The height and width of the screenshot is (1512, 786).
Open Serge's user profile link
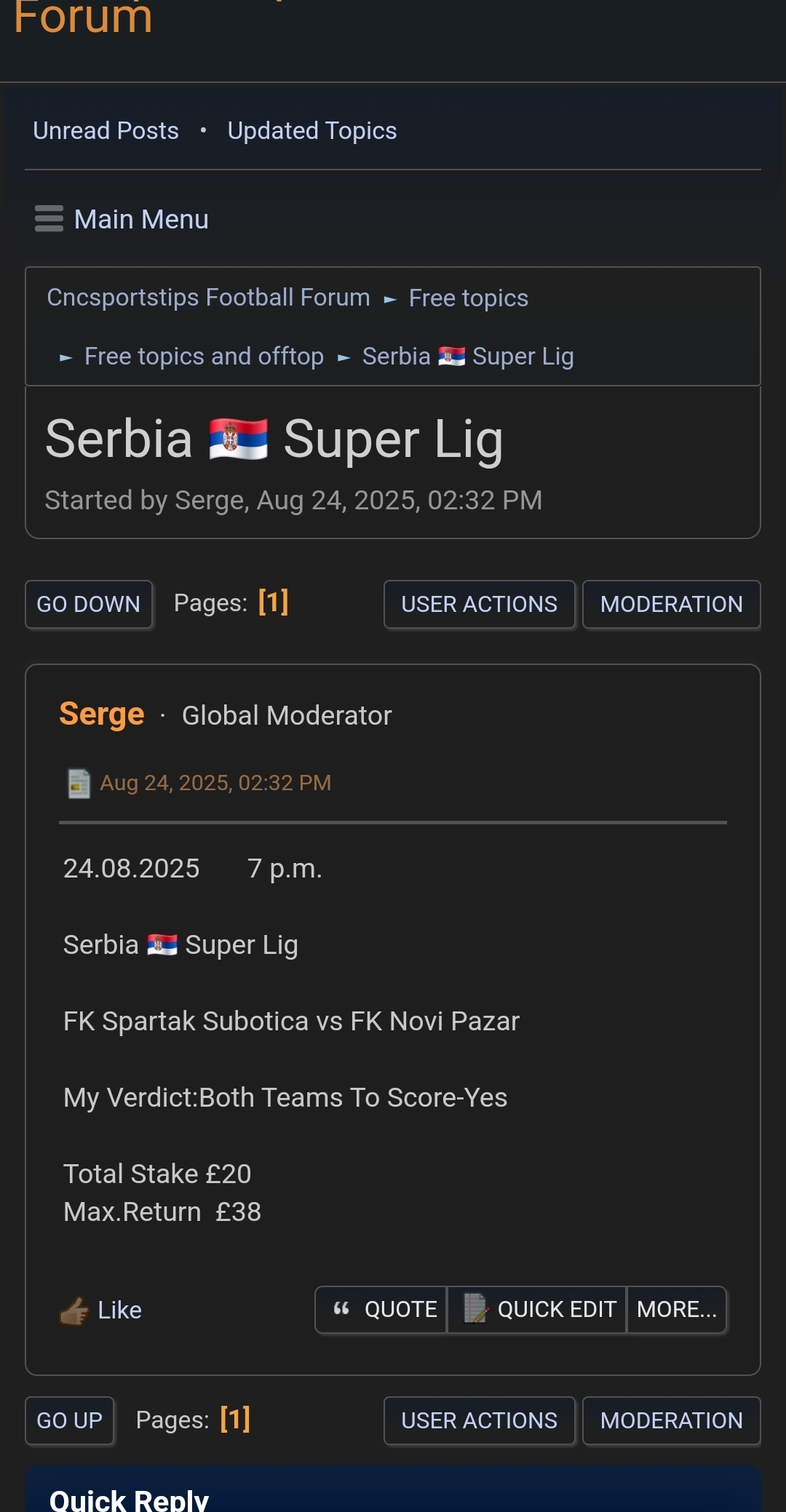102,715
